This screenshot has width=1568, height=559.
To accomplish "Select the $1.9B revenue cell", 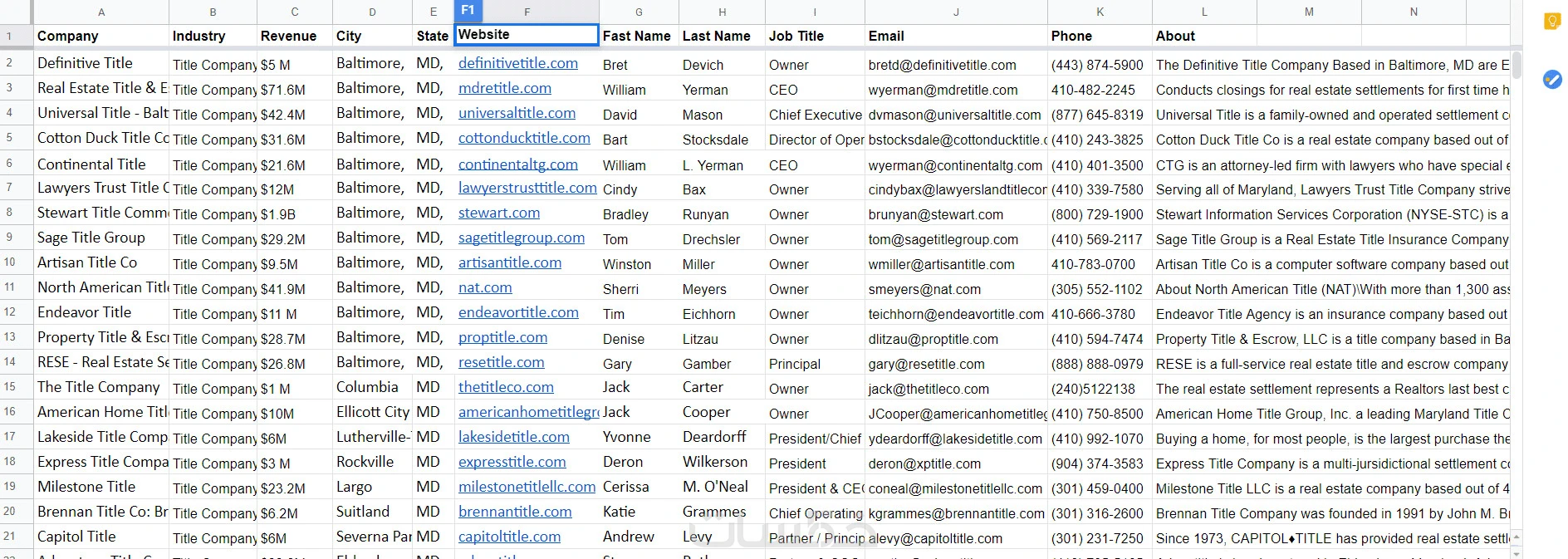I will (295, 213).
